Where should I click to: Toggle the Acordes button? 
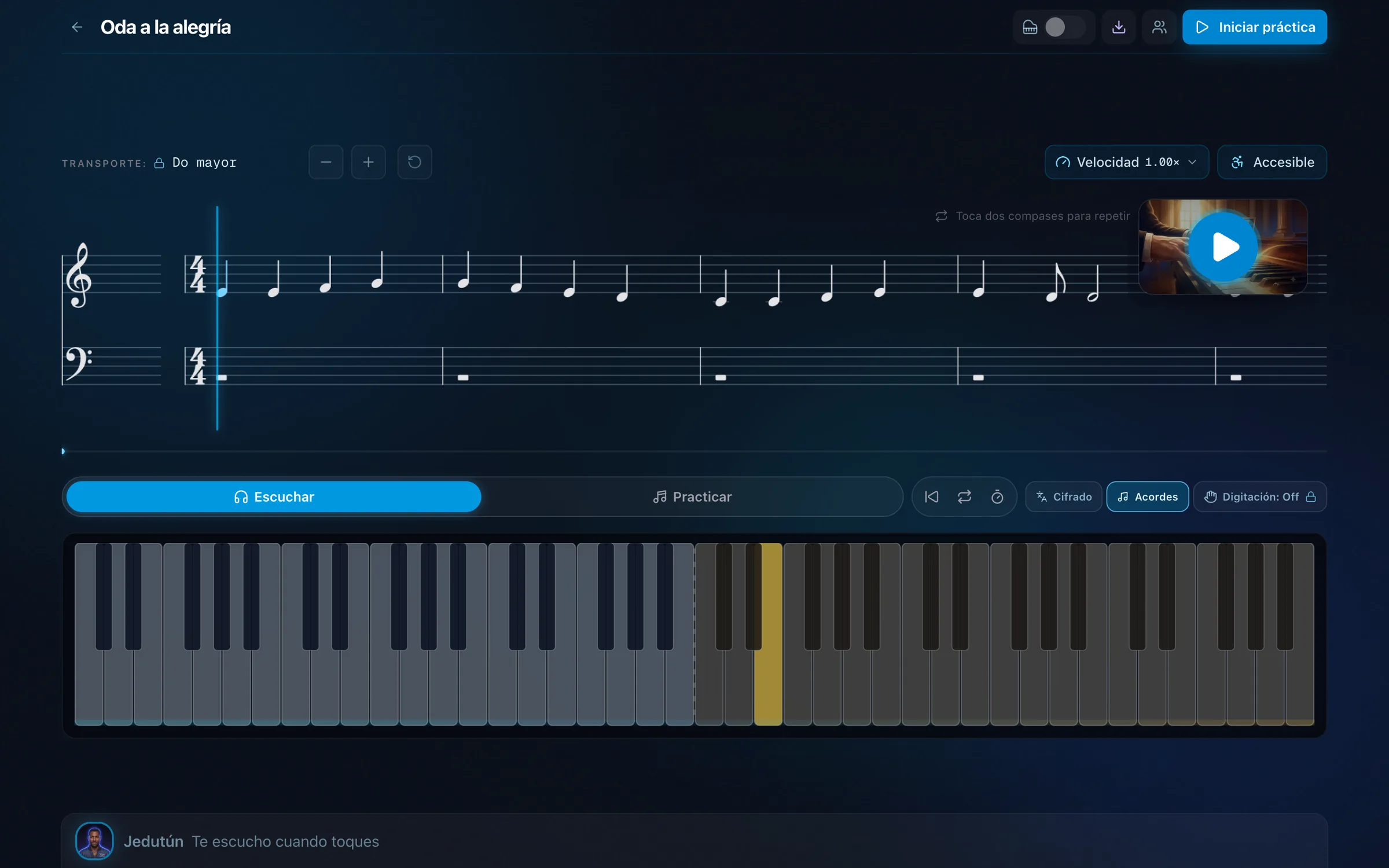point(1148,496)
